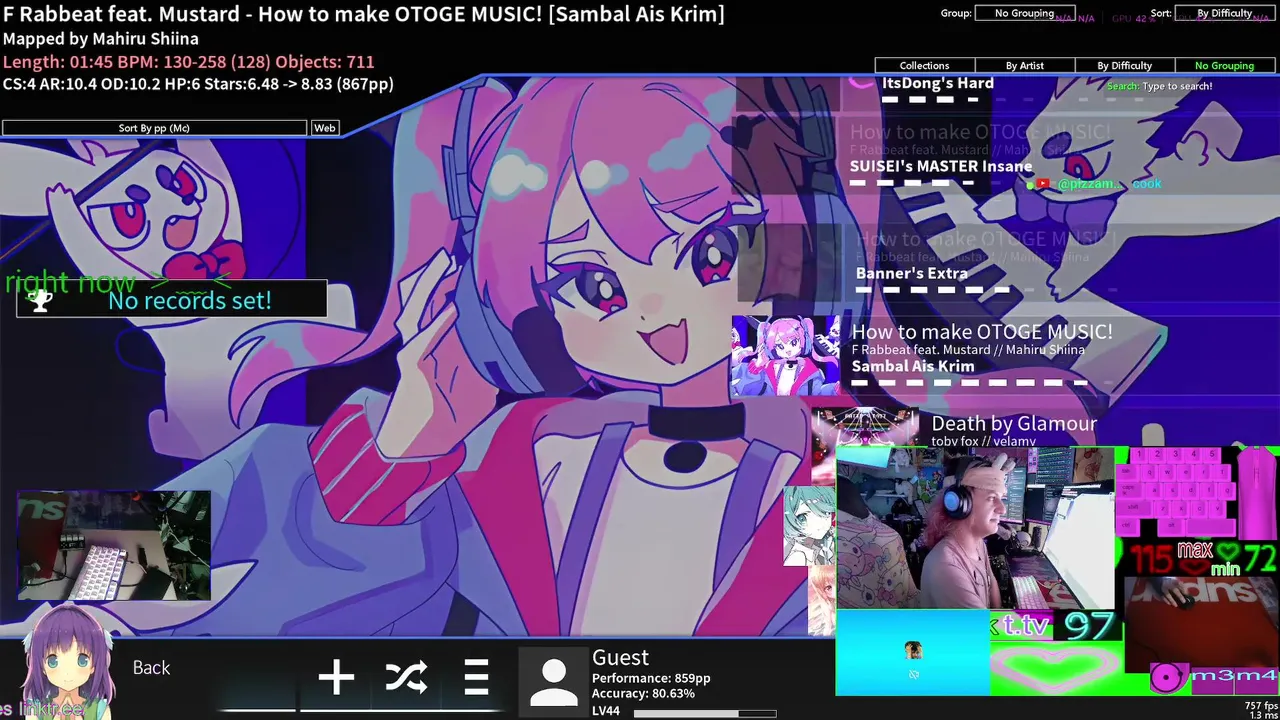Screen dimensions: 1280x720
Task: Click the Guest username text
Action: tap(620, 657)
